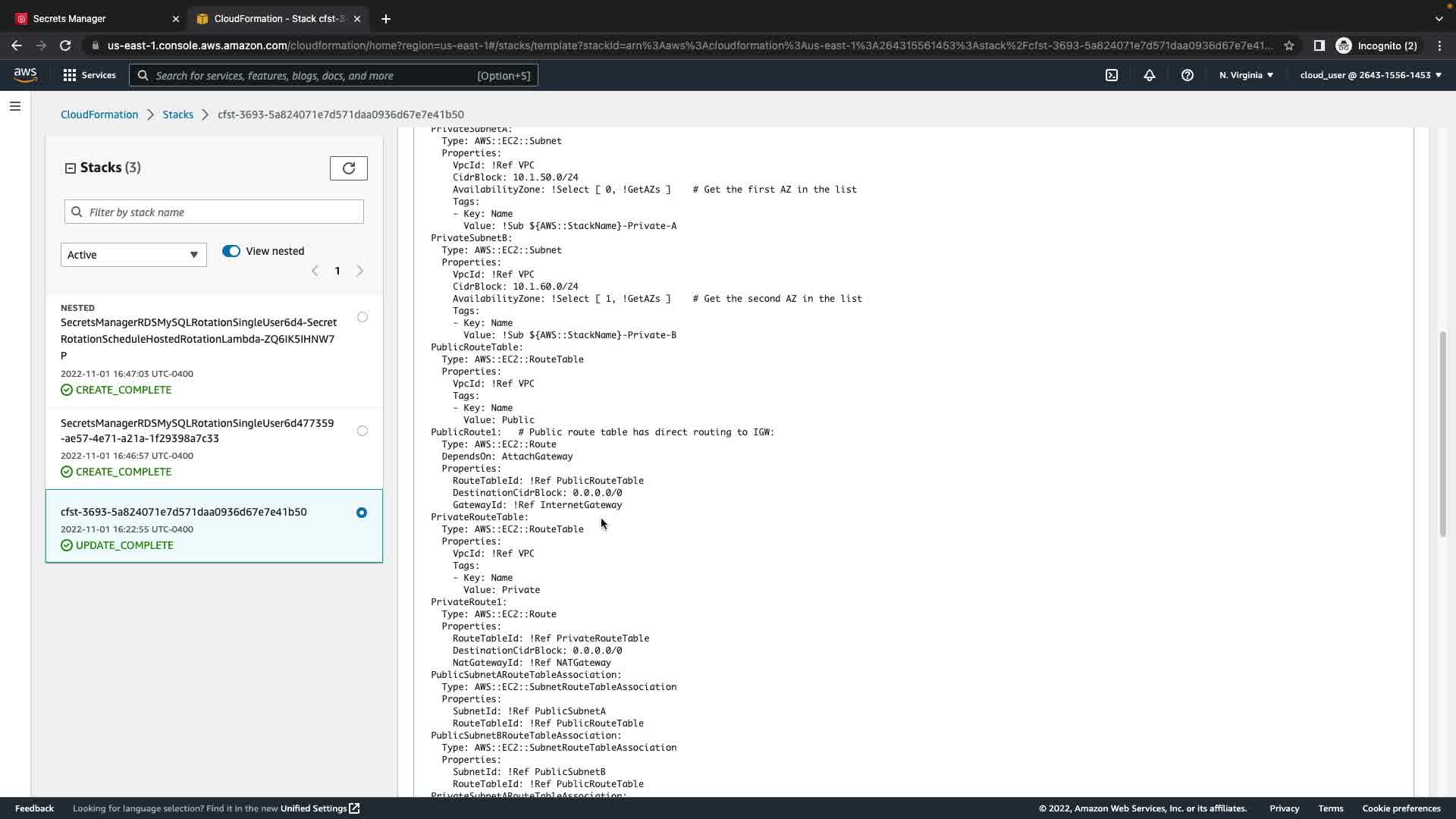Open the help question mark icon
Viewport: 1456px width, 819px height.
1187,75
